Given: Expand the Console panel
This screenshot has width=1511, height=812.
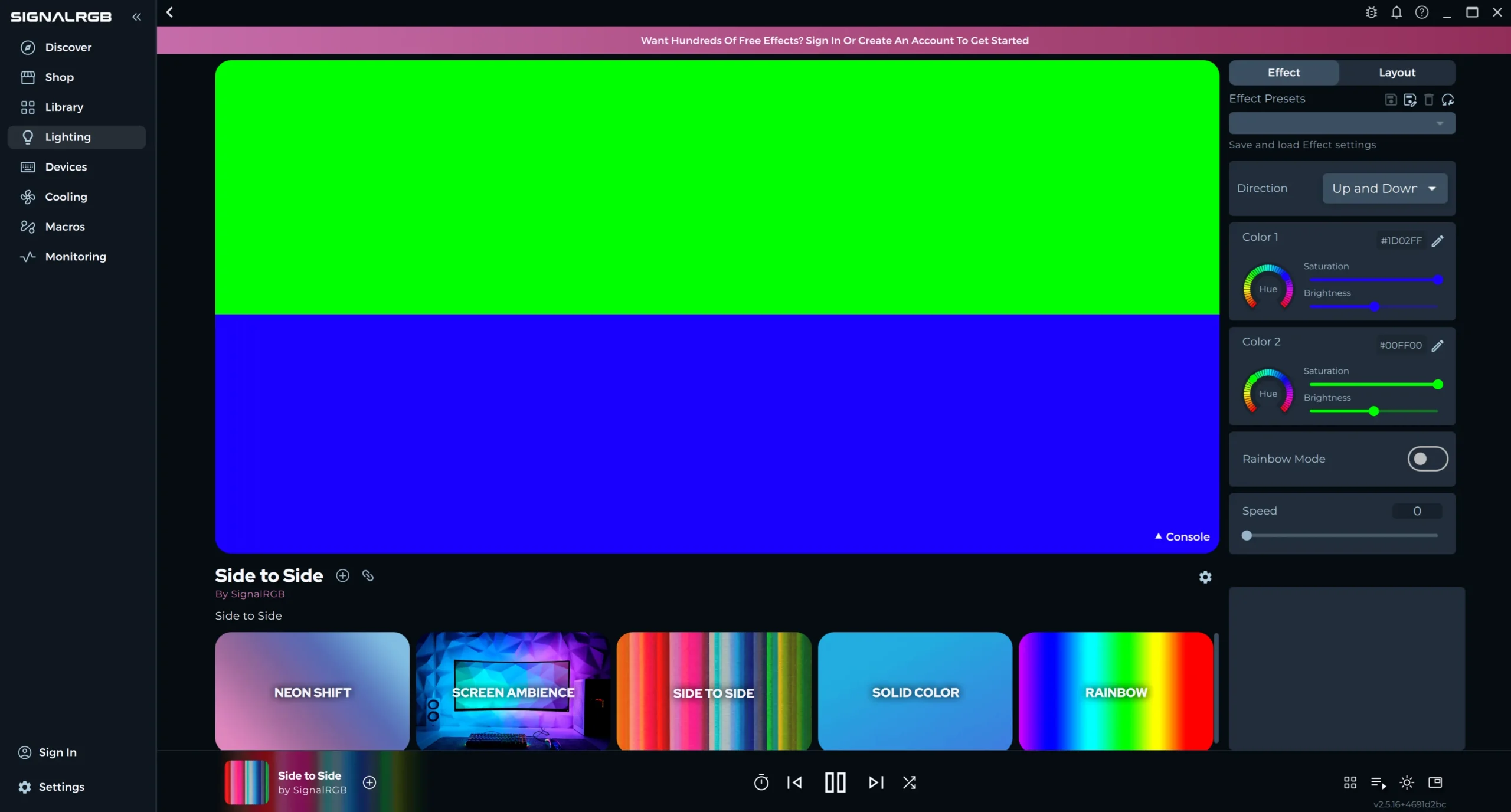Looking at the screenshot, I should coord(1182,536).
